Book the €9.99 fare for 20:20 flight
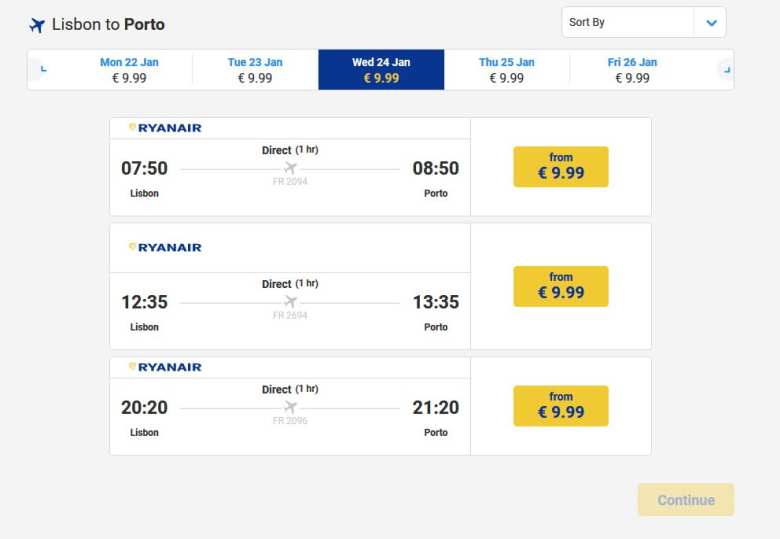The width and height of the screenshot is (780, 539). click(561, 406)
